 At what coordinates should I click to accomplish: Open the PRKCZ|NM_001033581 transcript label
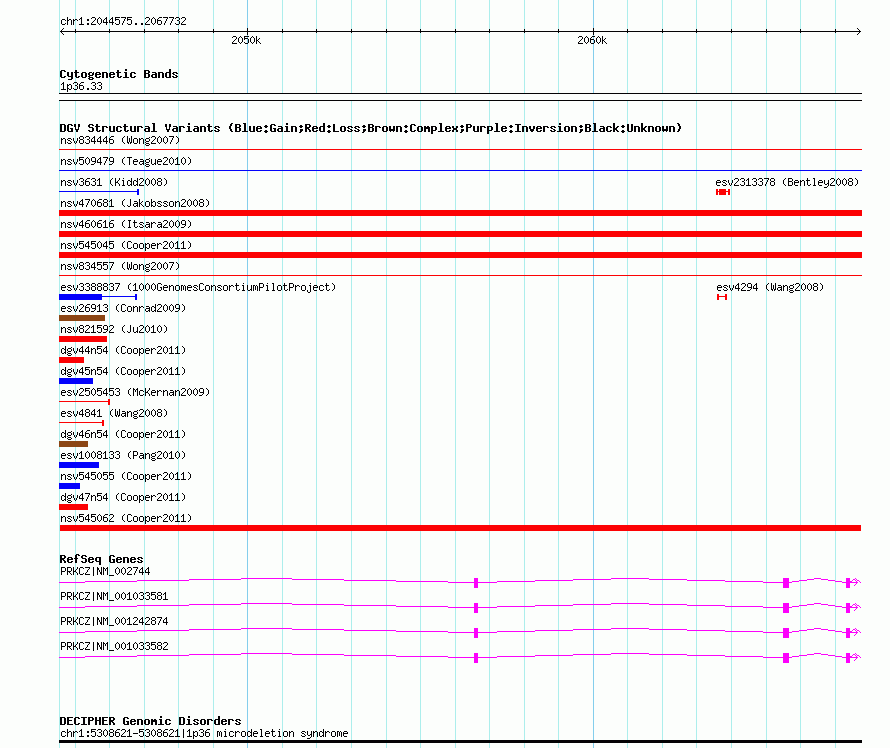pos(114,596)
